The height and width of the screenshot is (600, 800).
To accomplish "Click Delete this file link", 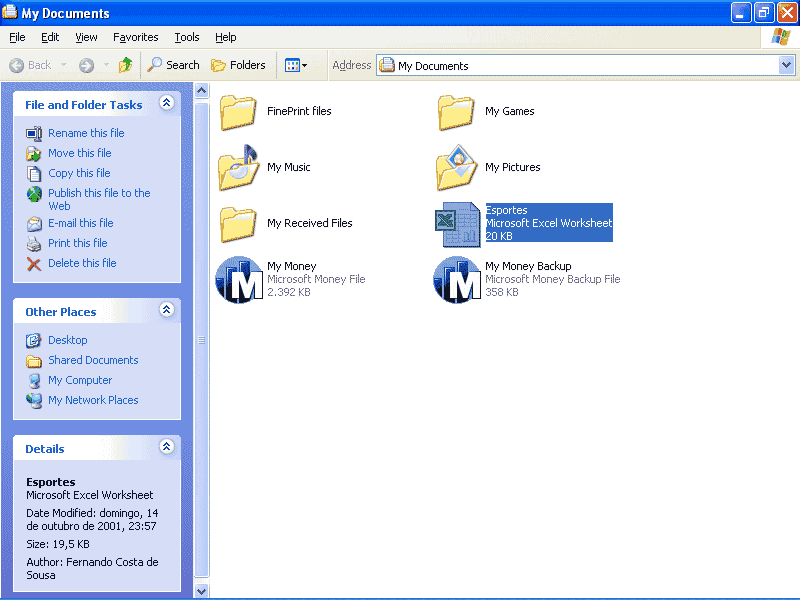I will tap(82, 263).
